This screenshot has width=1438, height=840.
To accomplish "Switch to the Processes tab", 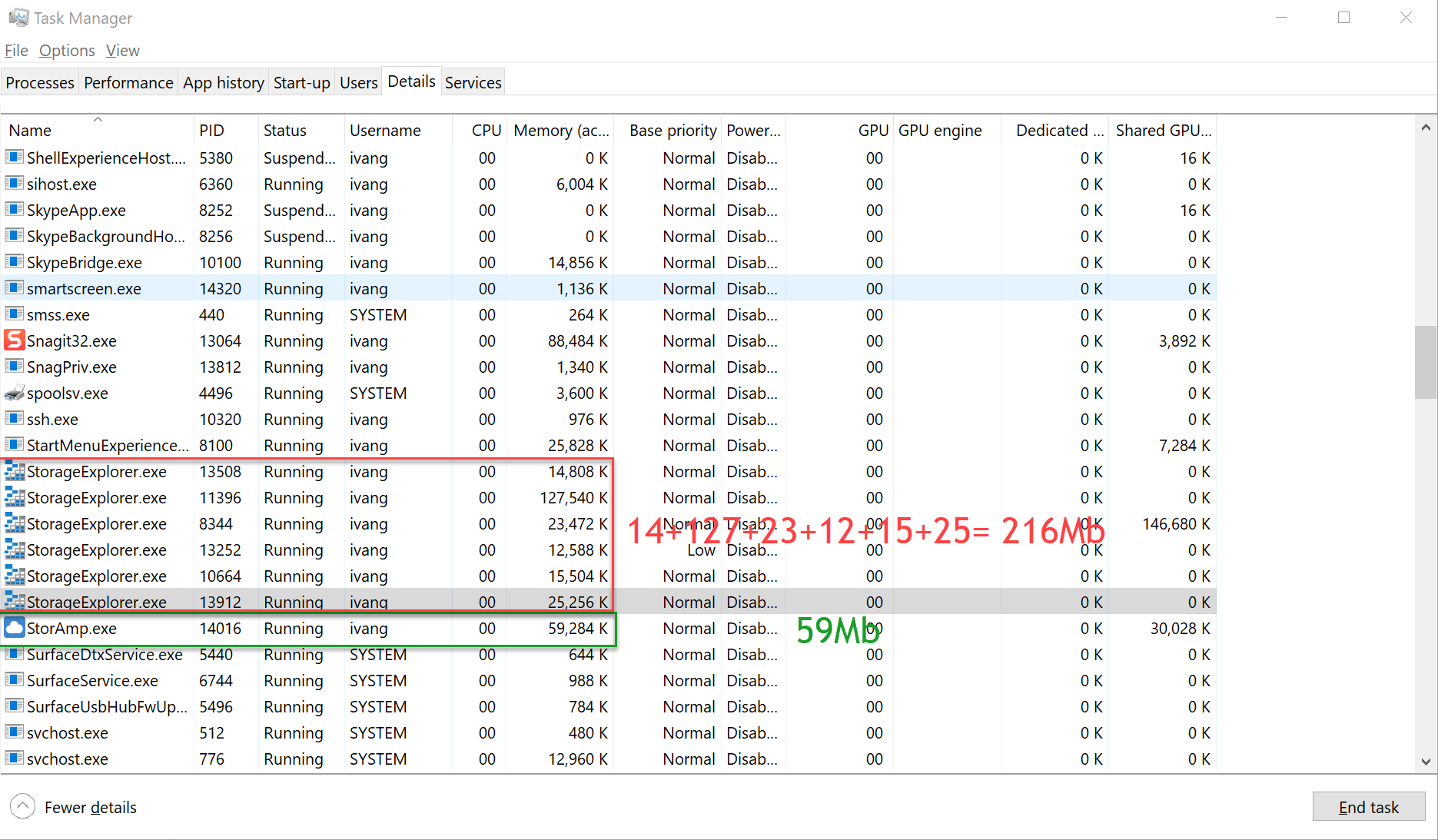I will [40, 82].
